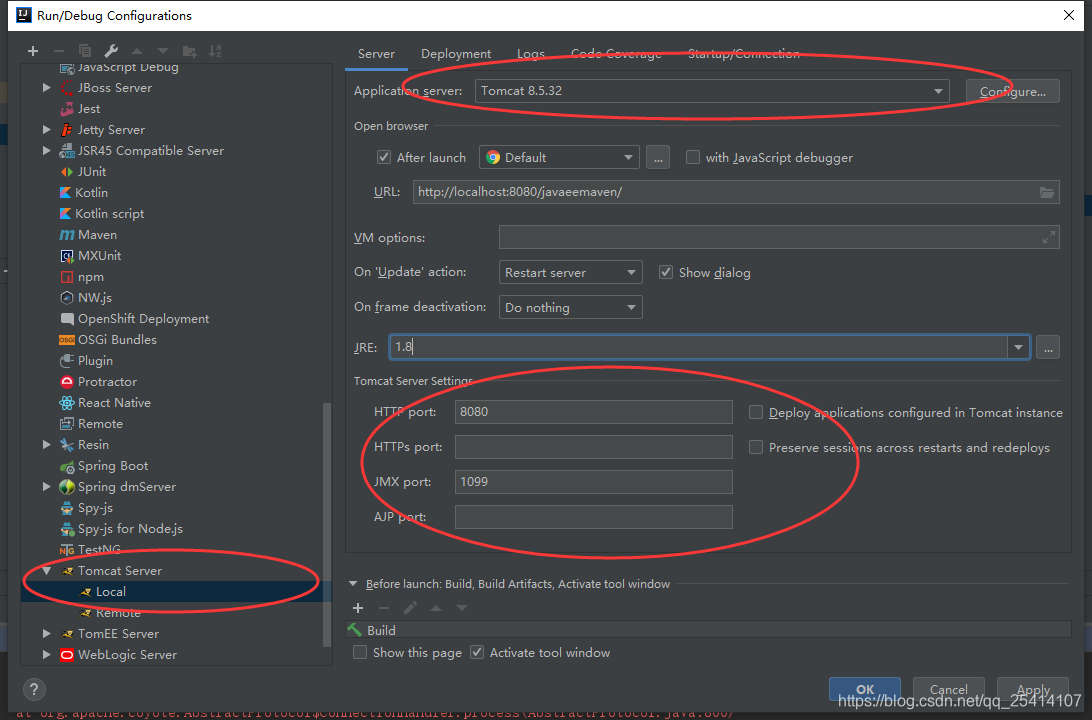The height and width of the screenshot is (720, 1092).
Task: Open edit defaults wrench icon
Action: point(111,51)
